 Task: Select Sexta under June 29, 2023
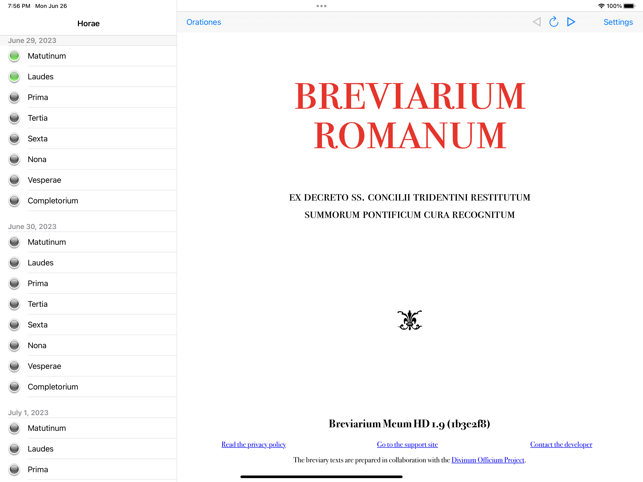click(88, 139)
